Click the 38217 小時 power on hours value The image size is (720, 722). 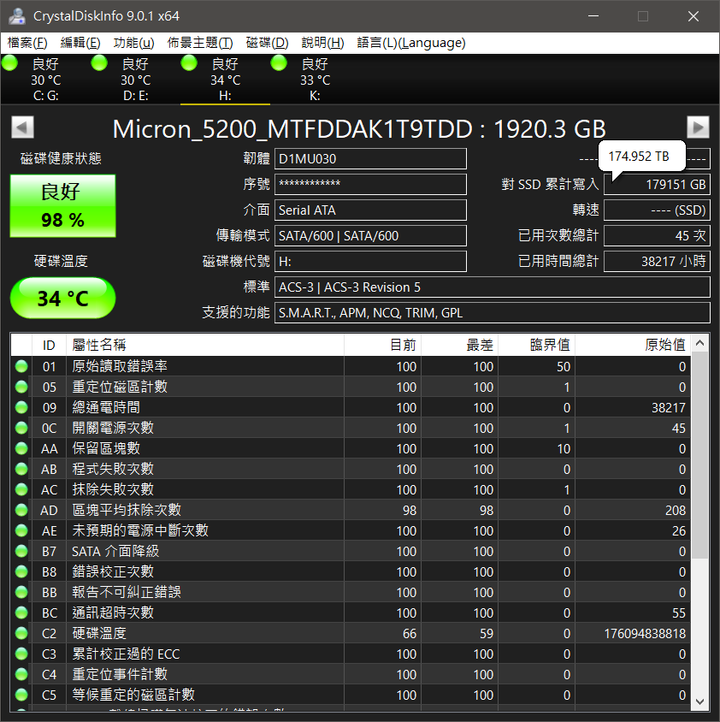click(657, 262)
